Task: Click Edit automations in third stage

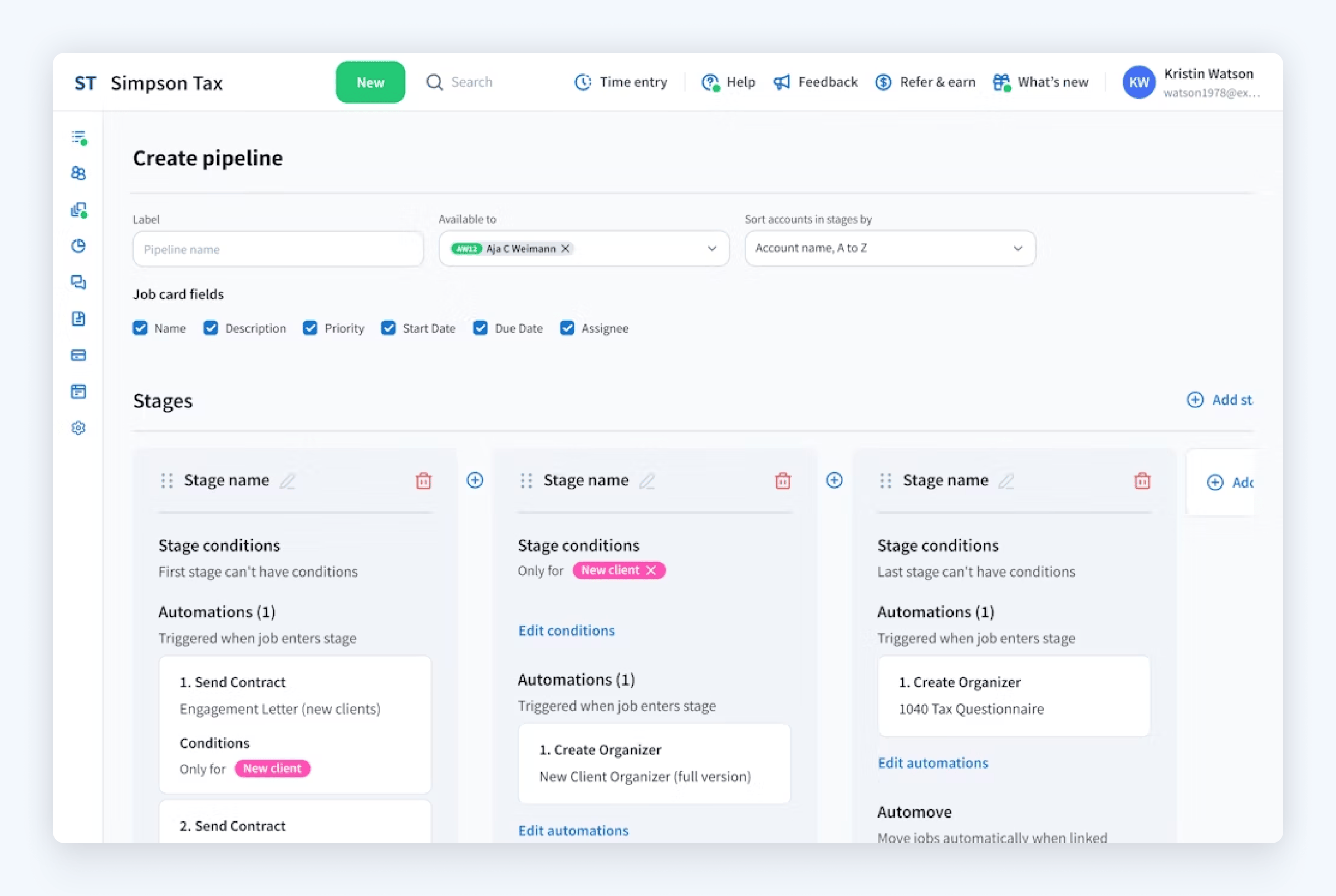Action: tap(932, 763)
